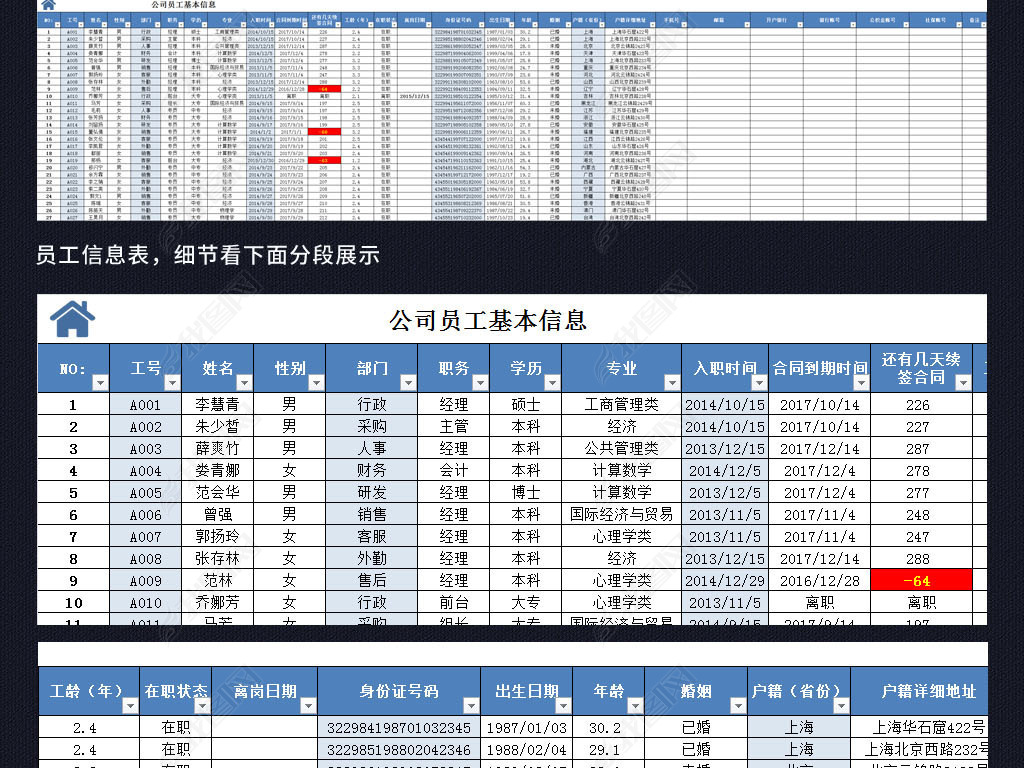Expand the 学历 filter dropdown
This screenshot has width=1024, height=768.
coord(551,382)
